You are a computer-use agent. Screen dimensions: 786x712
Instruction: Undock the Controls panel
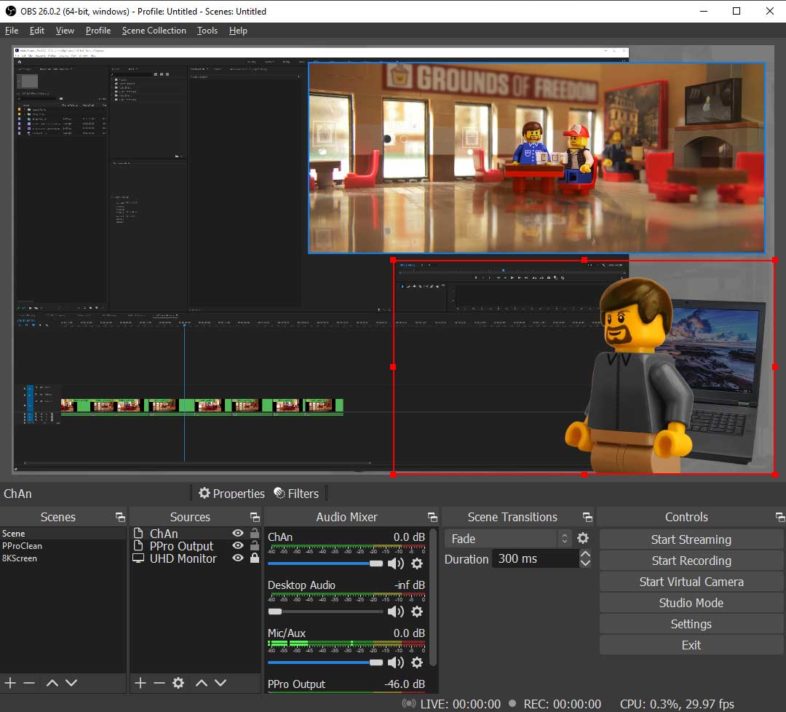pyautogui.click(x=780, y=517)
